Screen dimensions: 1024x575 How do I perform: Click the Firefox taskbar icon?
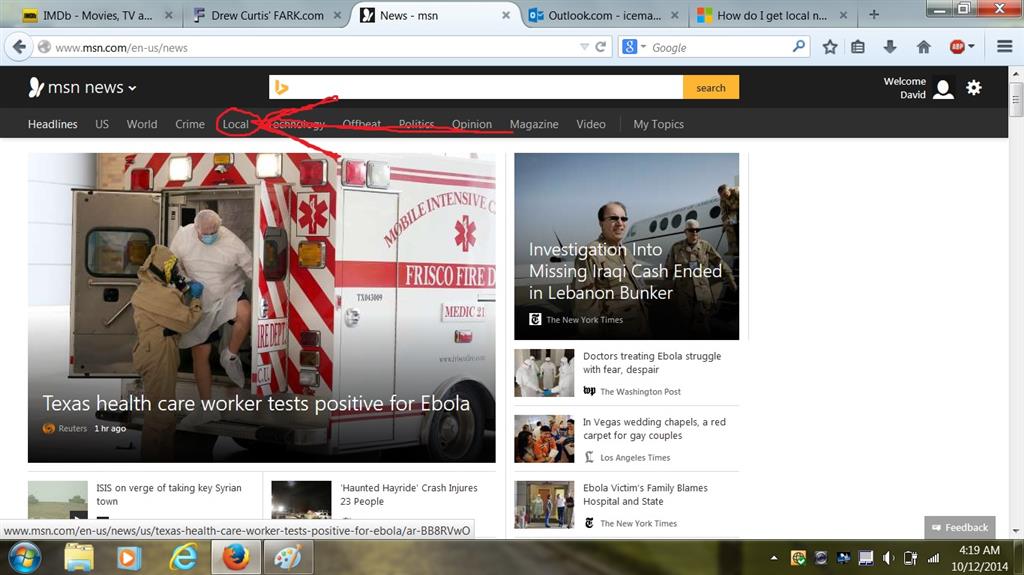point(236,557)
